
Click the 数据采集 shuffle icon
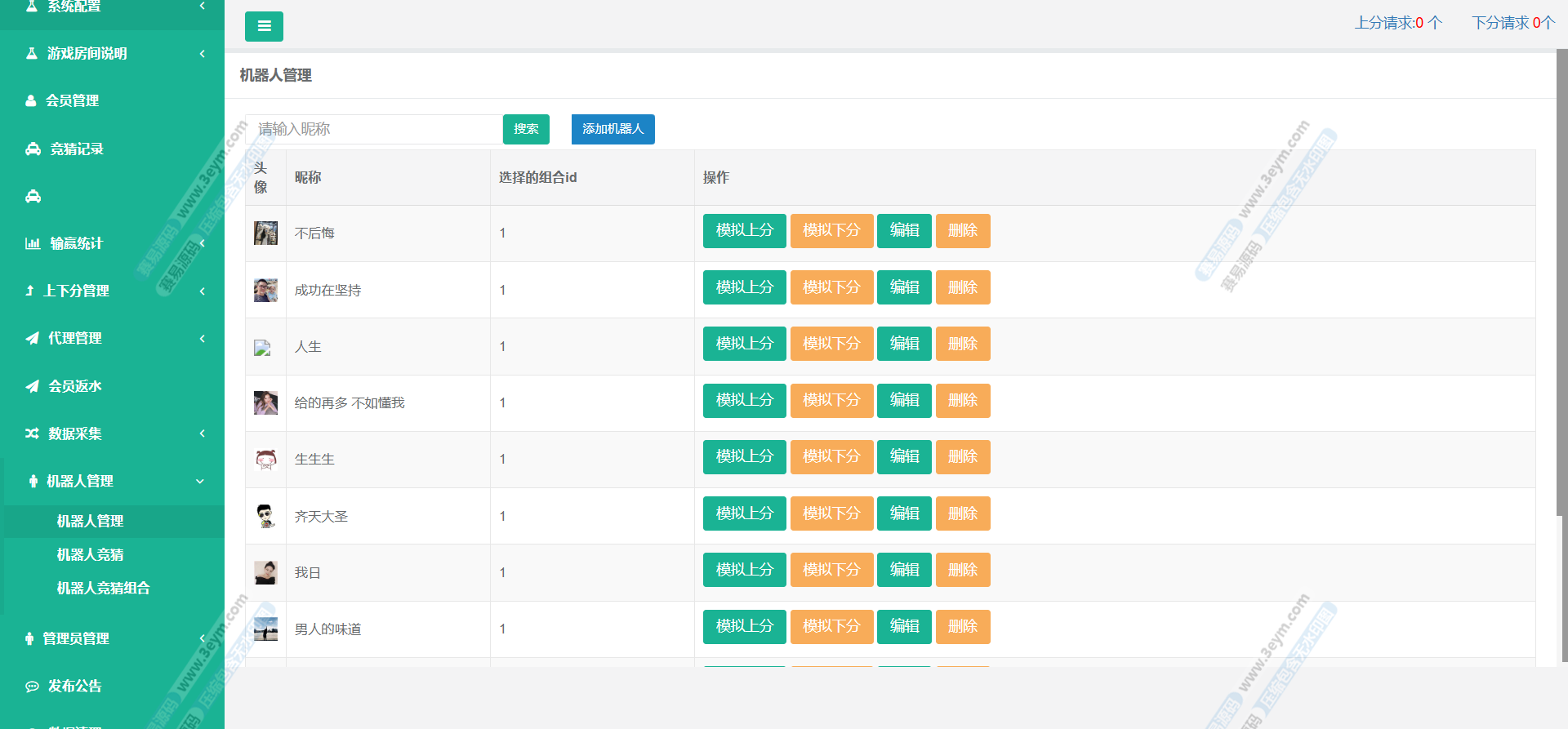click(32, 433)
